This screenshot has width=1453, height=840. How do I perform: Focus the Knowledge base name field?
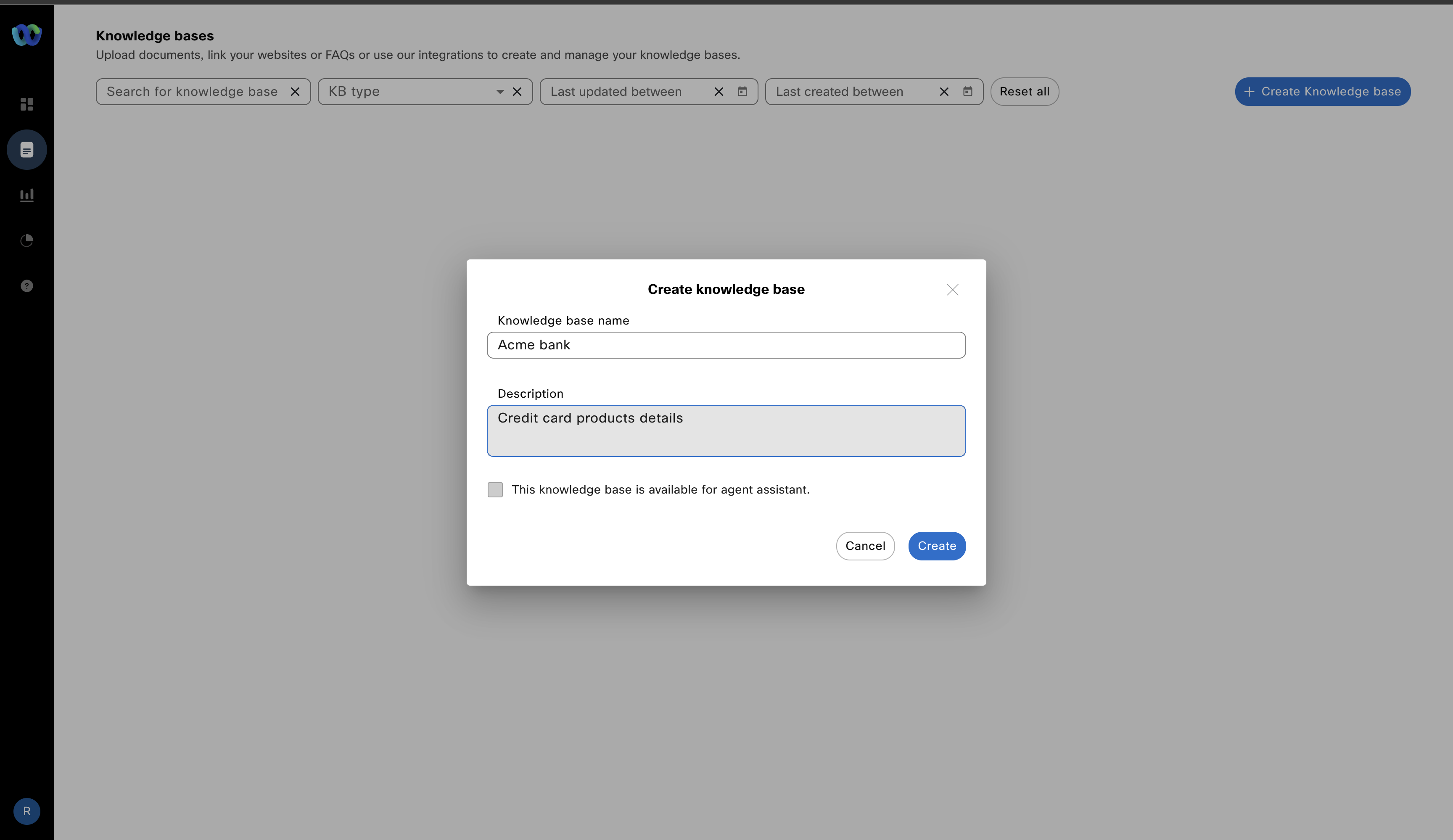coord(726,345)
